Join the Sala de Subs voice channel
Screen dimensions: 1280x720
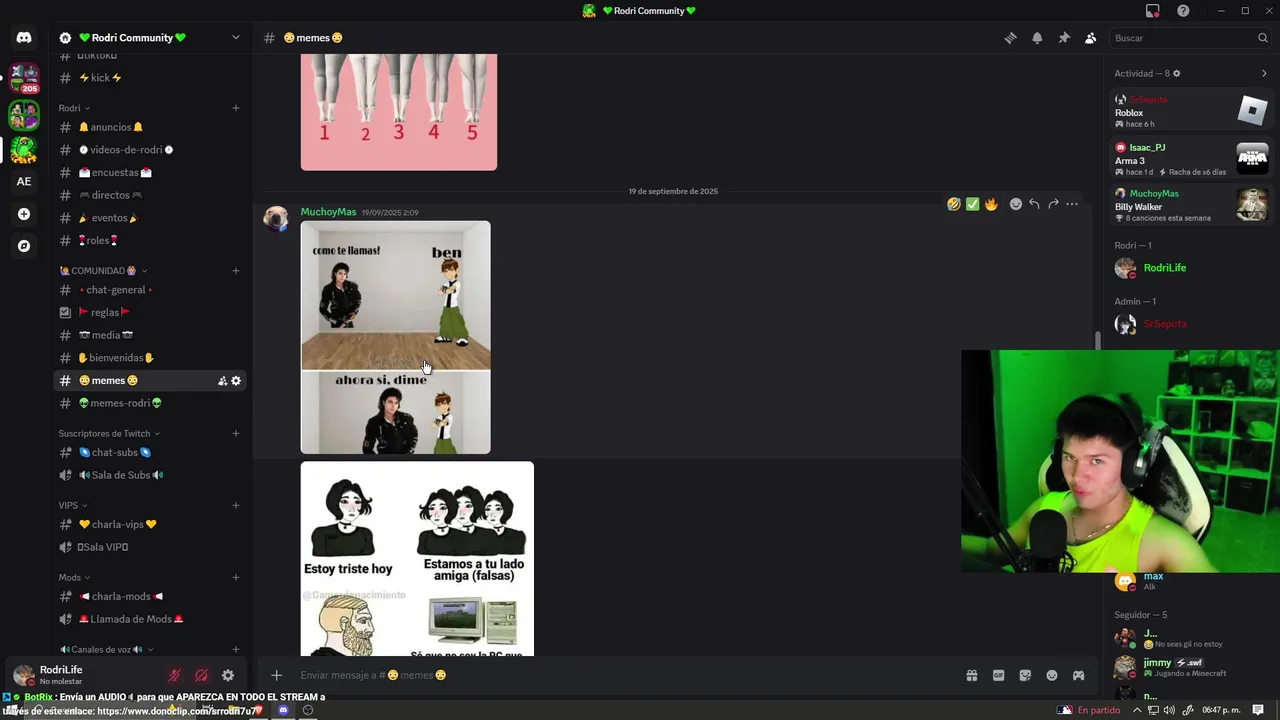pyautogui.click(x=150, y=475)
